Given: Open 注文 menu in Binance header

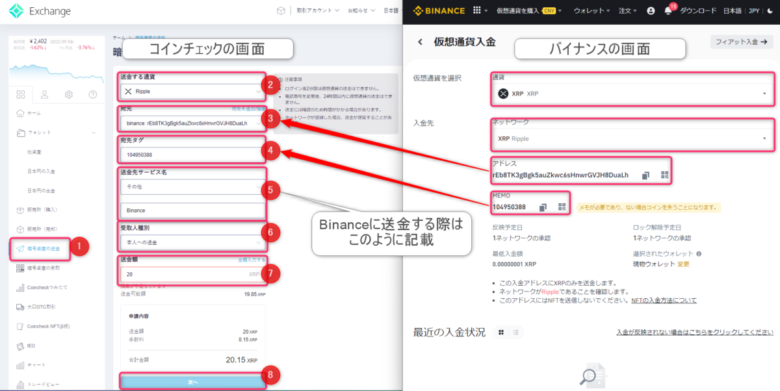Looking at the screenshot, I should [x=627, y=10].
